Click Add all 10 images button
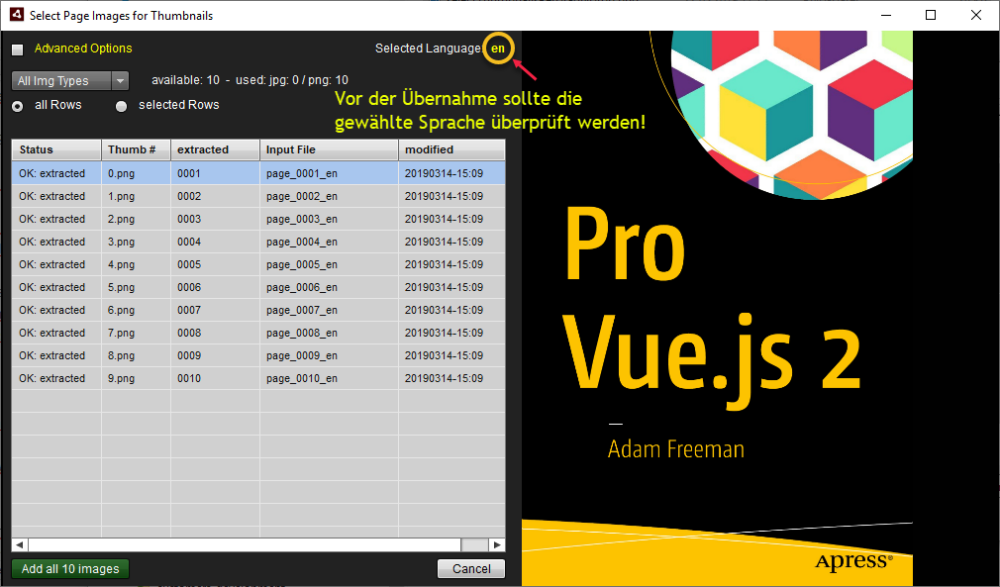The width and height of the screenshot is (1000, 587). [x=70, y=568]
